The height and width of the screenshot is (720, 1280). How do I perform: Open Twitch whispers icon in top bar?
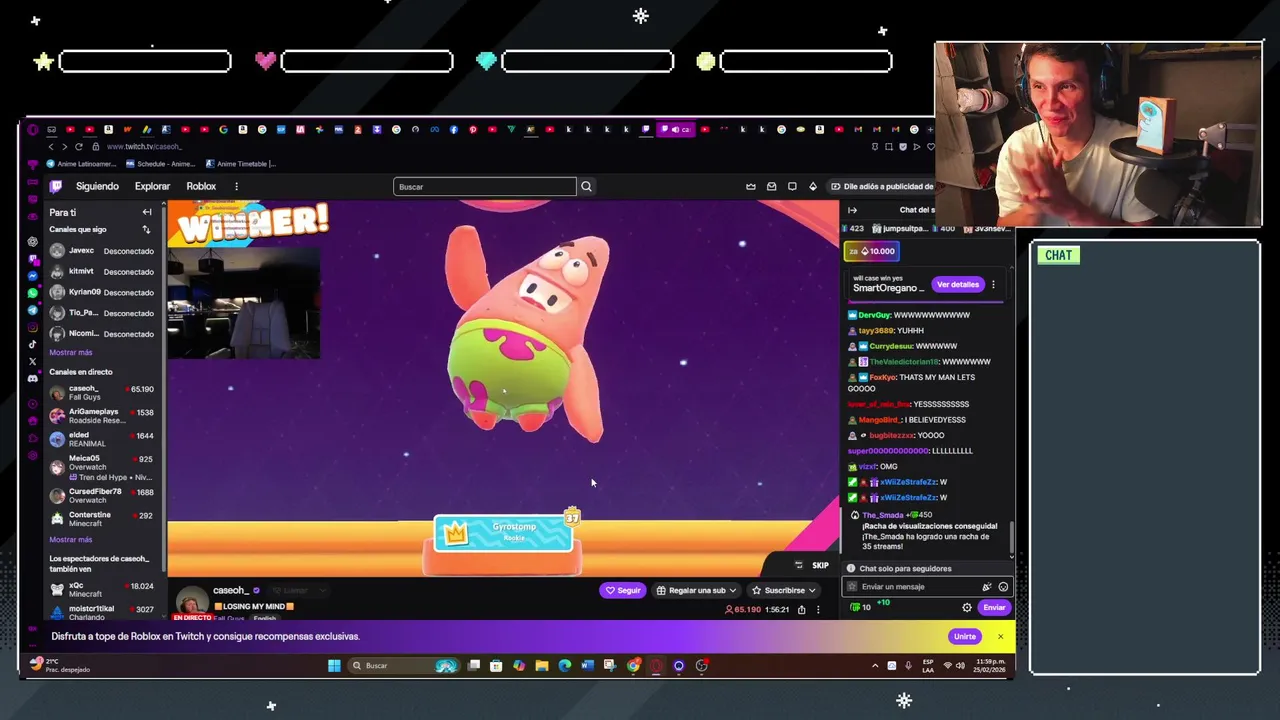pos(792,186)
